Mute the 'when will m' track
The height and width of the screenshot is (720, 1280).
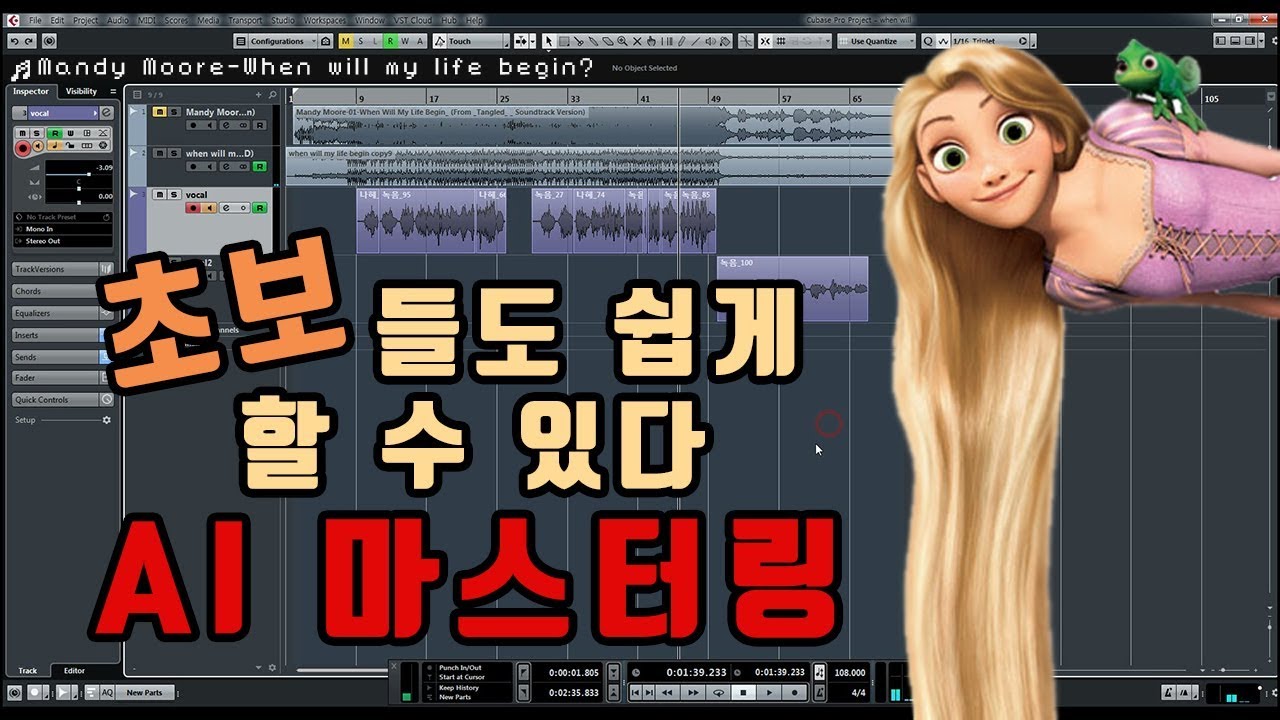[x=158, y=153]
